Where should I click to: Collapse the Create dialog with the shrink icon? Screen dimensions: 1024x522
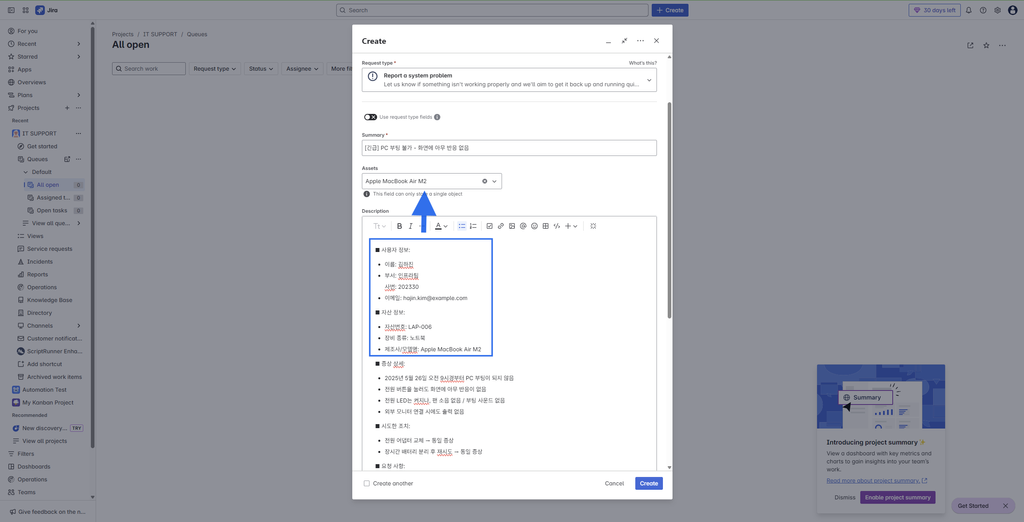coord(624,41)
